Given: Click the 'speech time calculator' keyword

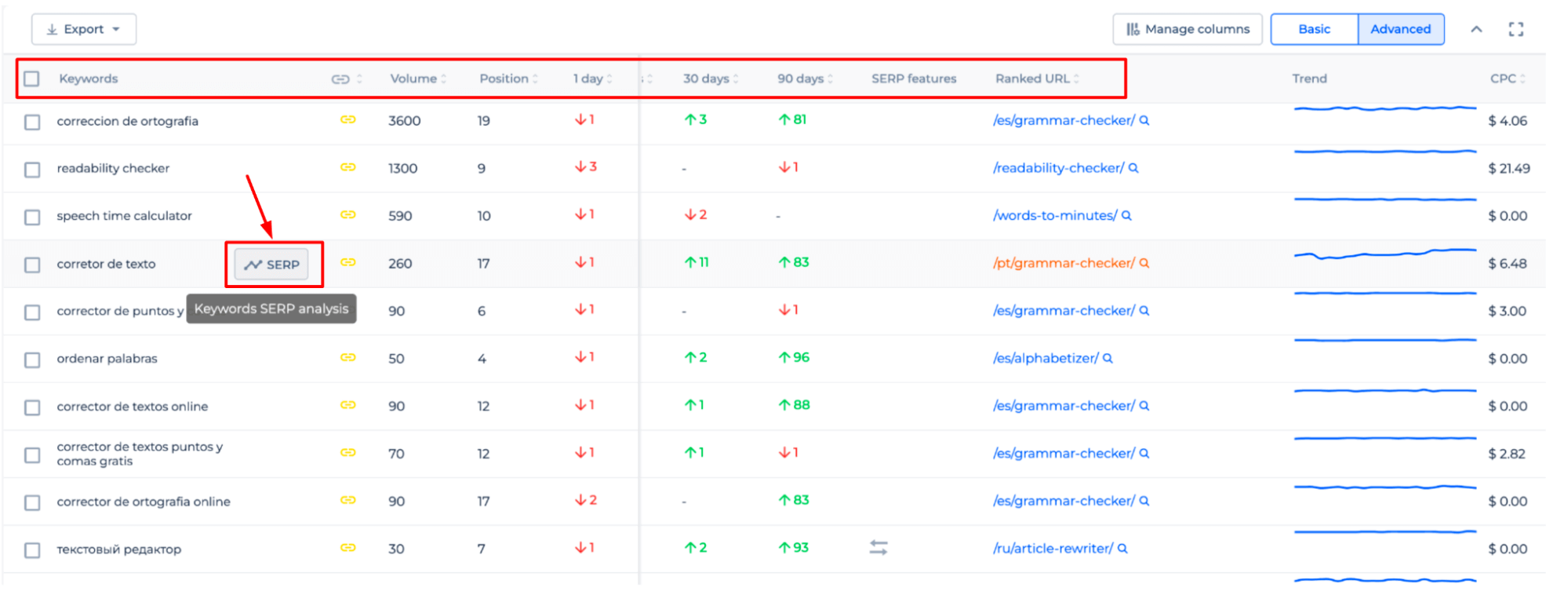Looking at the screenshot, I should (x=124, y=216).
